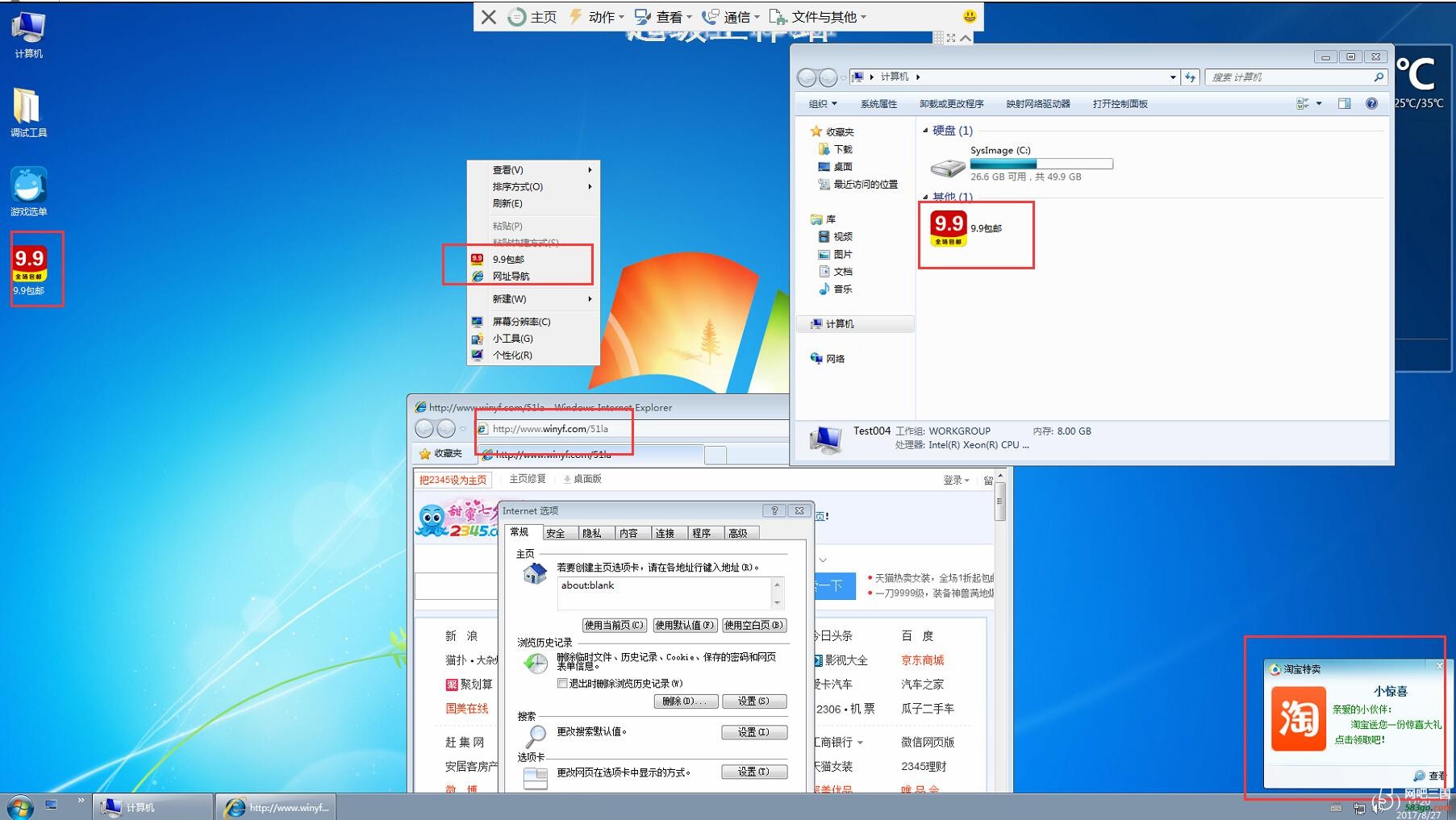Click the IE 收藏夹 star icon
This screenshot has width=1456, height=820.
[424, 454]
